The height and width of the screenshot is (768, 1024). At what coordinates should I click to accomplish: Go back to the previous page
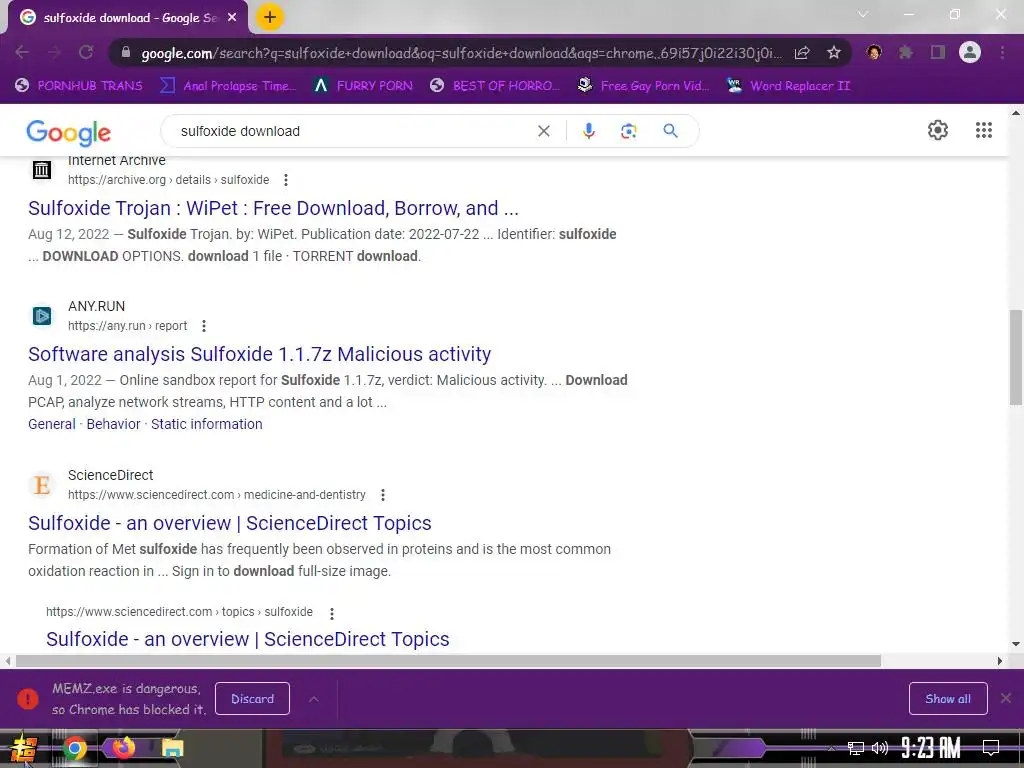22,52
